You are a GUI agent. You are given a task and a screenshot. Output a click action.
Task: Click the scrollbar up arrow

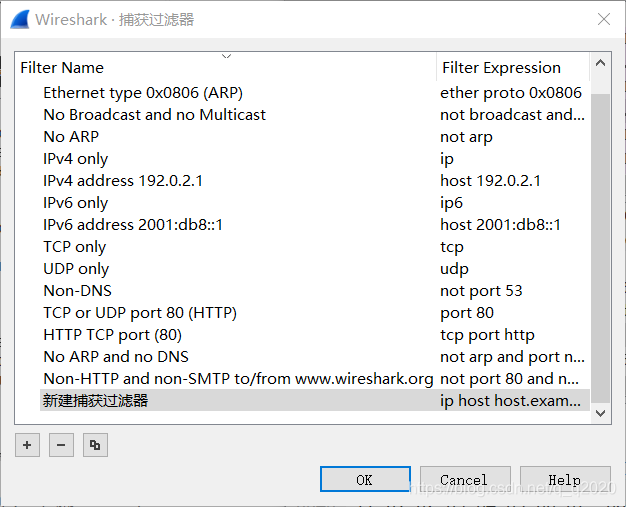(600, 63)
